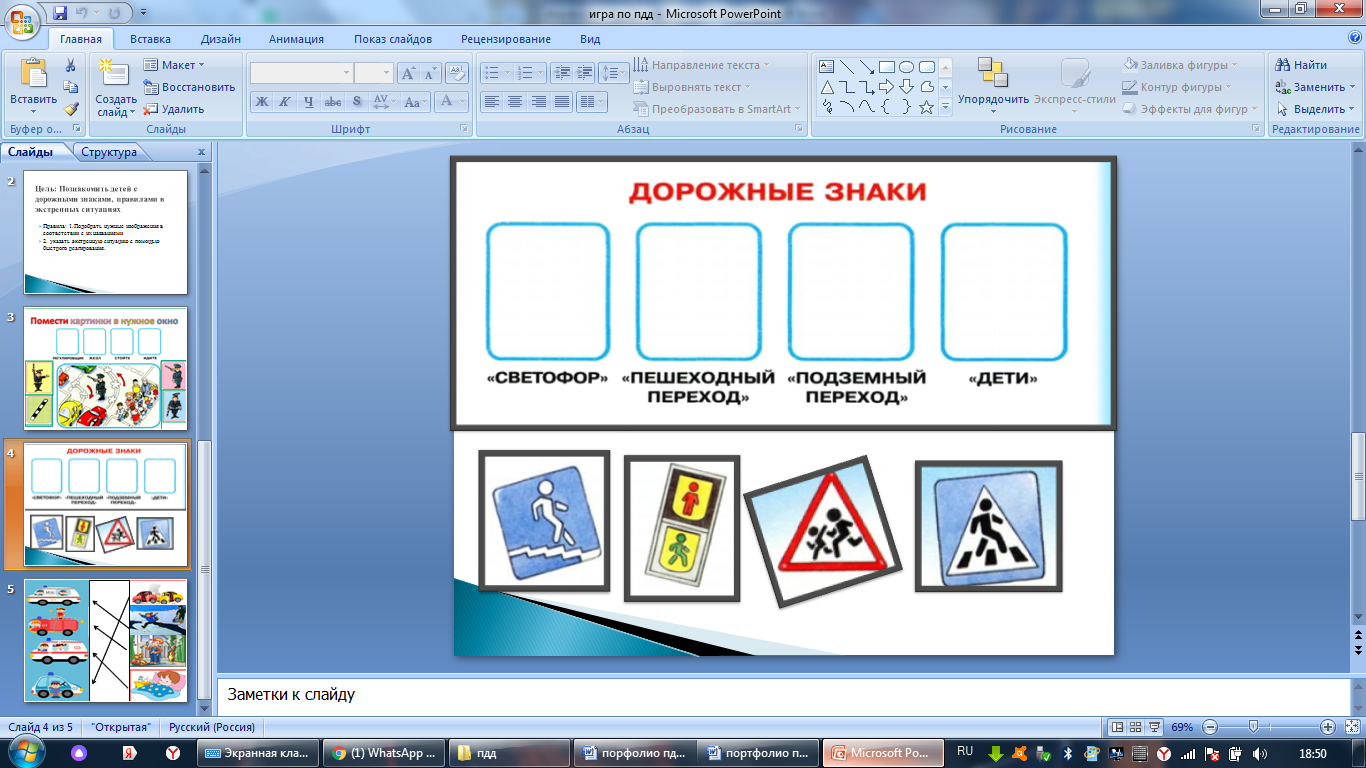The image size is (1366, 768).
Task: Select slide 5 thumbnail
Action: [x=106, y=641]
